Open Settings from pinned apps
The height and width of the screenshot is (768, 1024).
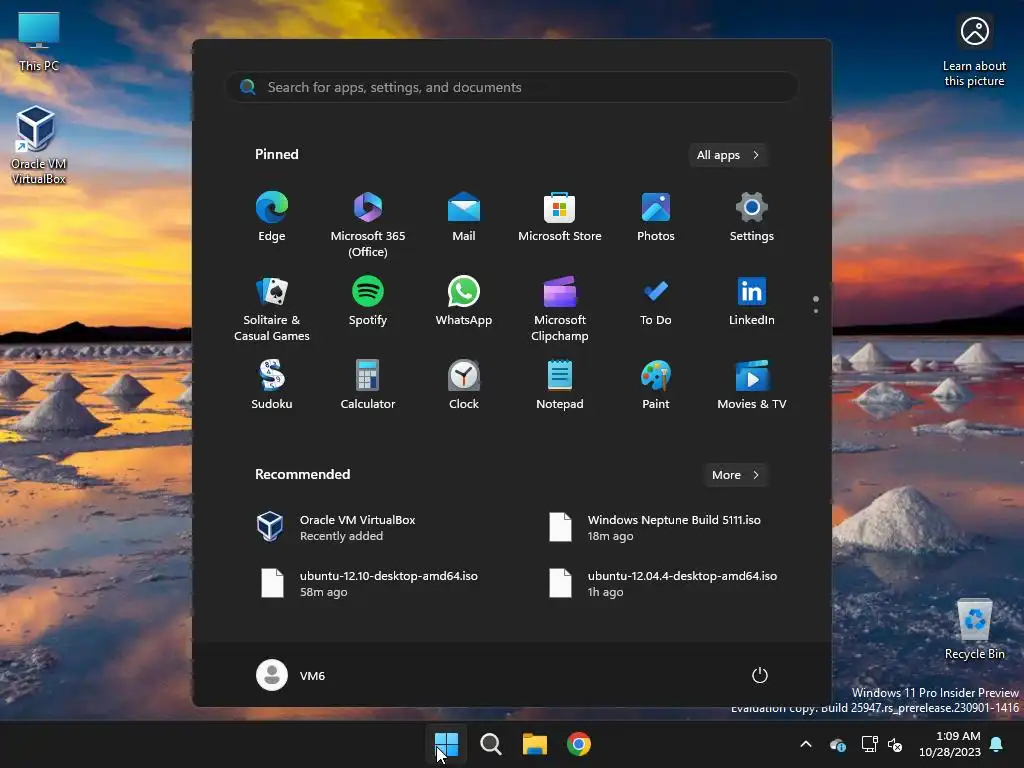[752, 218]
